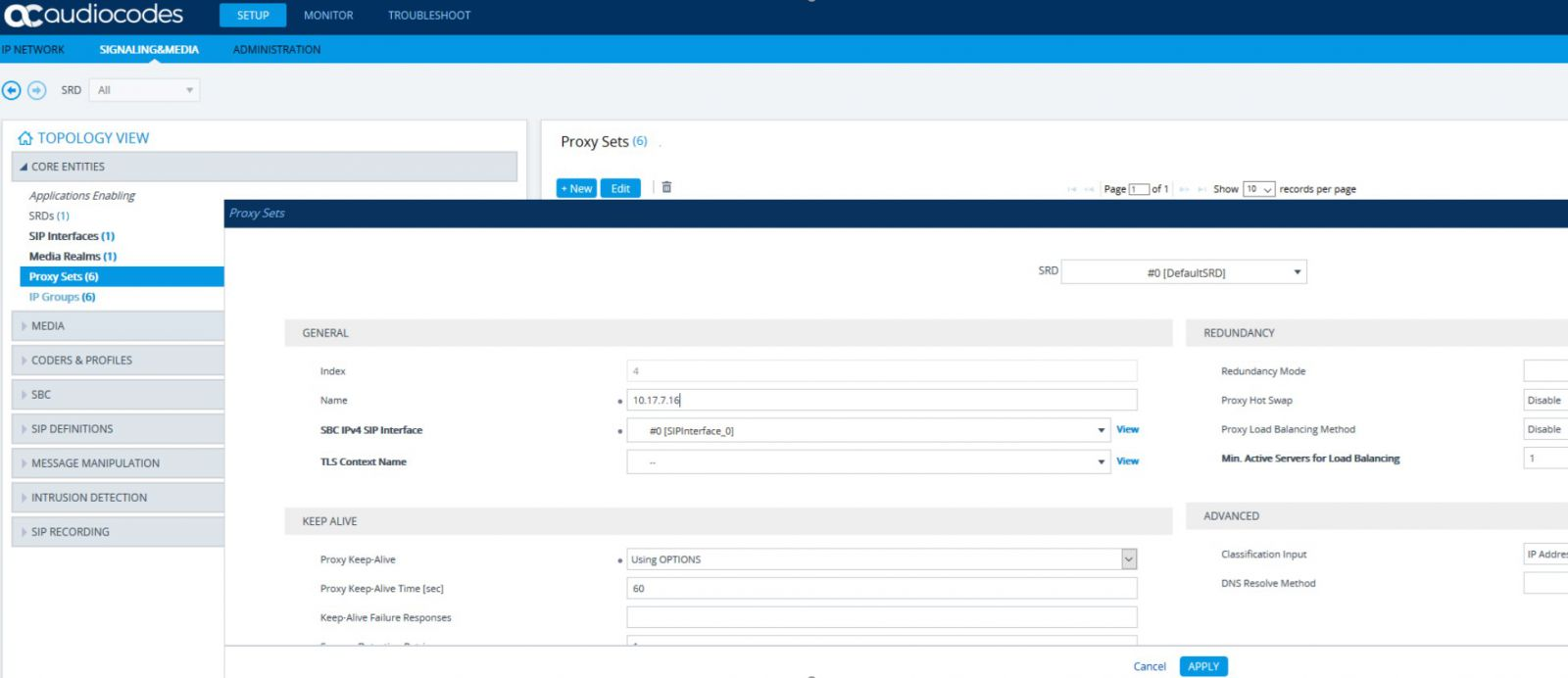Expand the MEDIA section
Screen dimensions: 1568x678
click(48, 326)
